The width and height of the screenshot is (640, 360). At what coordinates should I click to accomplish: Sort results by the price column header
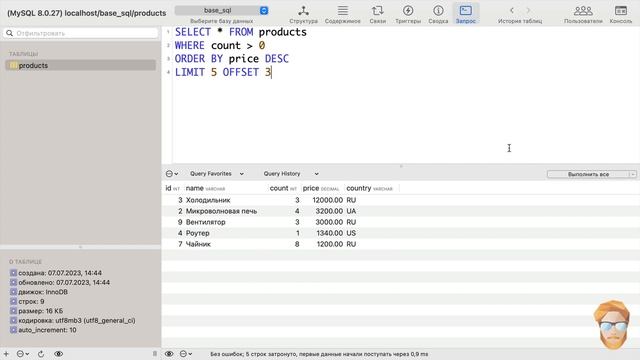pos(321,188)
